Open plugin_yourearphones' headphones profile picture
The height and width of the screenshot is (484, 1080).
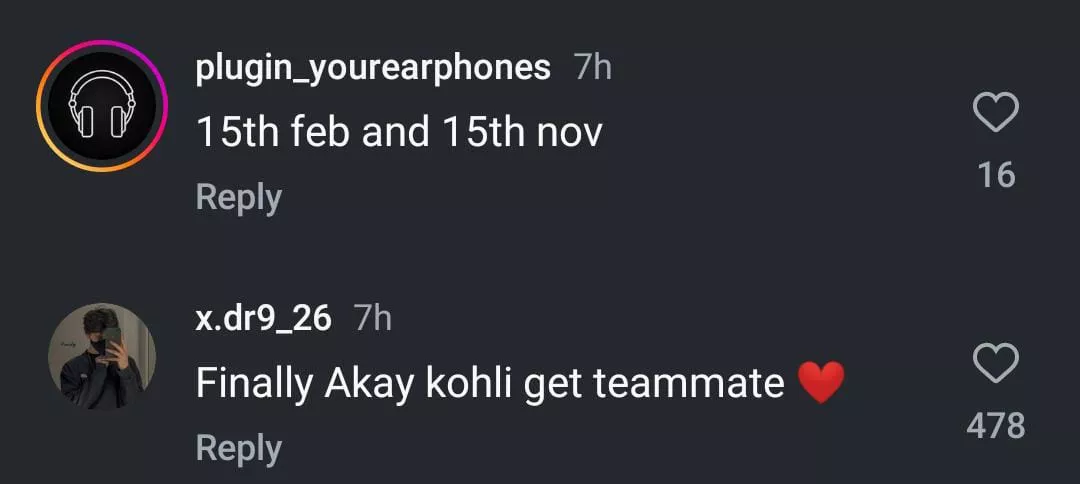[x=102, y=106]
